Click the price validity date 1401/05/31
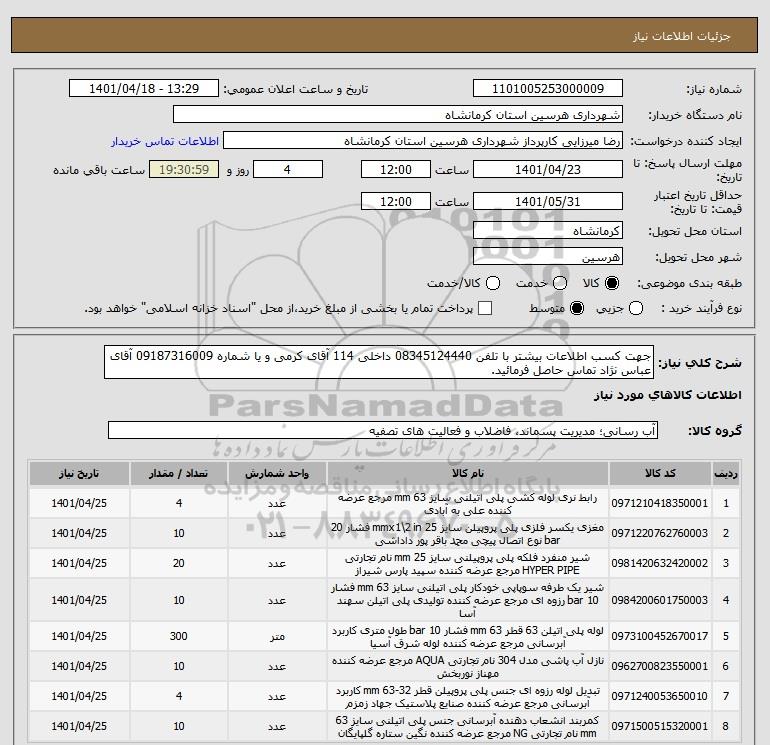The height and width of the screenshot is (745, 770). pos(548,201)
